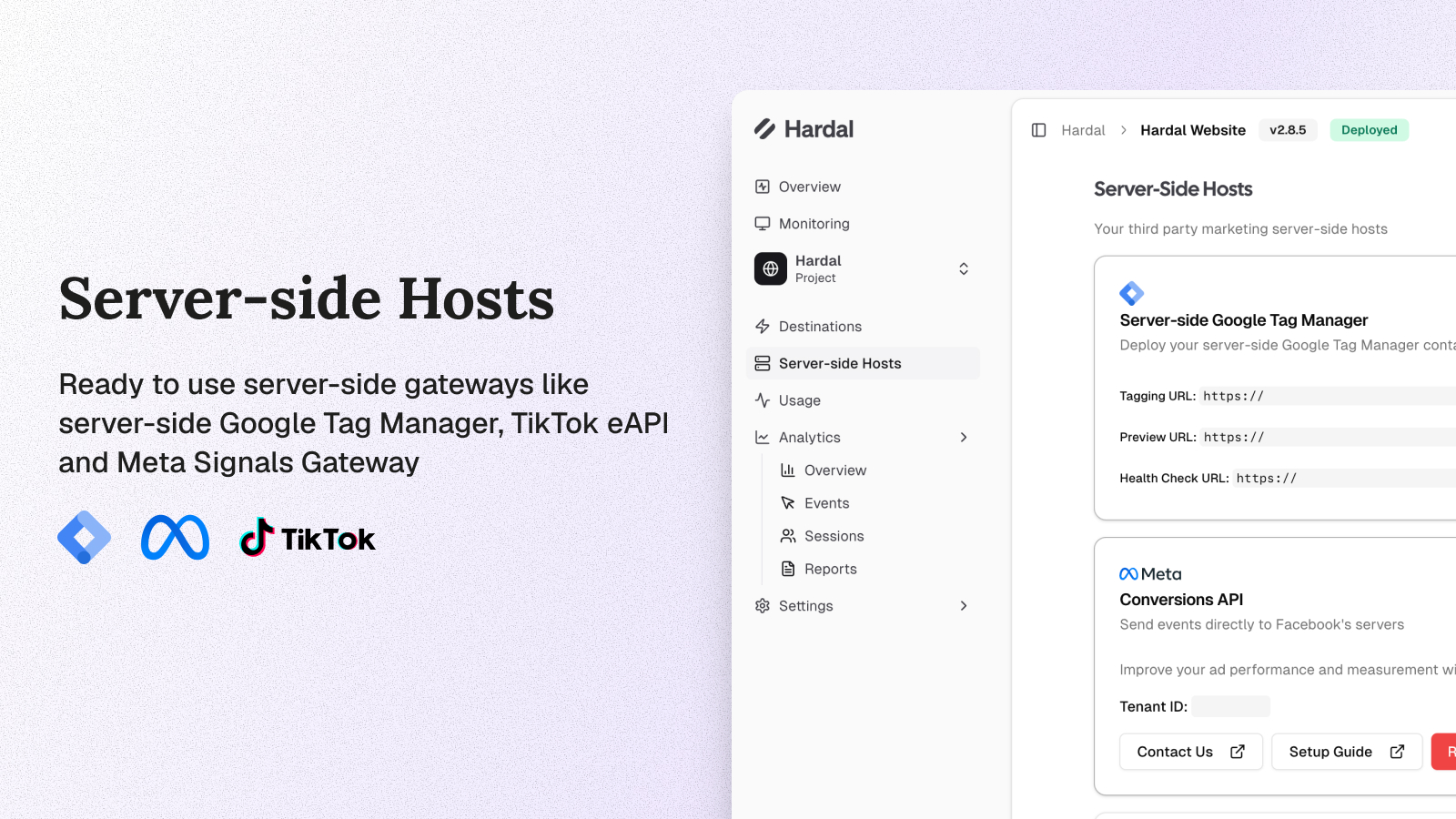Click the 'Conversions API' card title

(x=1181, y=600)
